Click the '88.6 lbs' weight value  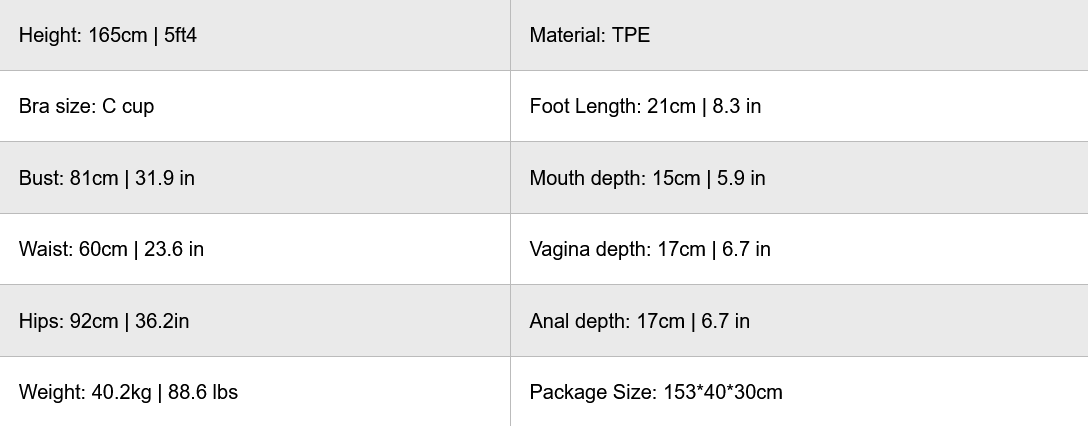point(203,392)
